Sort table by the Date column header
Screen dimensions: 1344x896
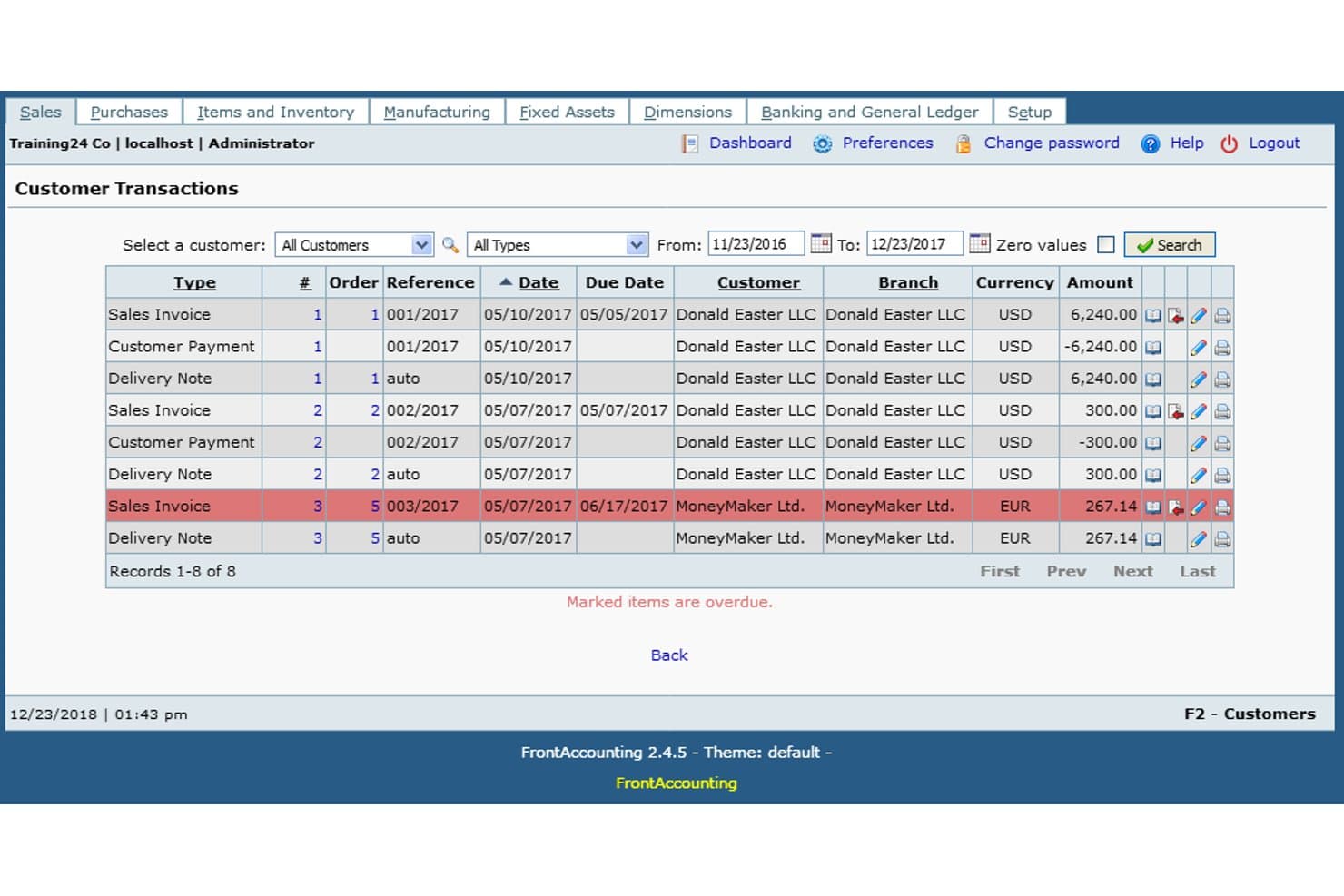[539, 282]
